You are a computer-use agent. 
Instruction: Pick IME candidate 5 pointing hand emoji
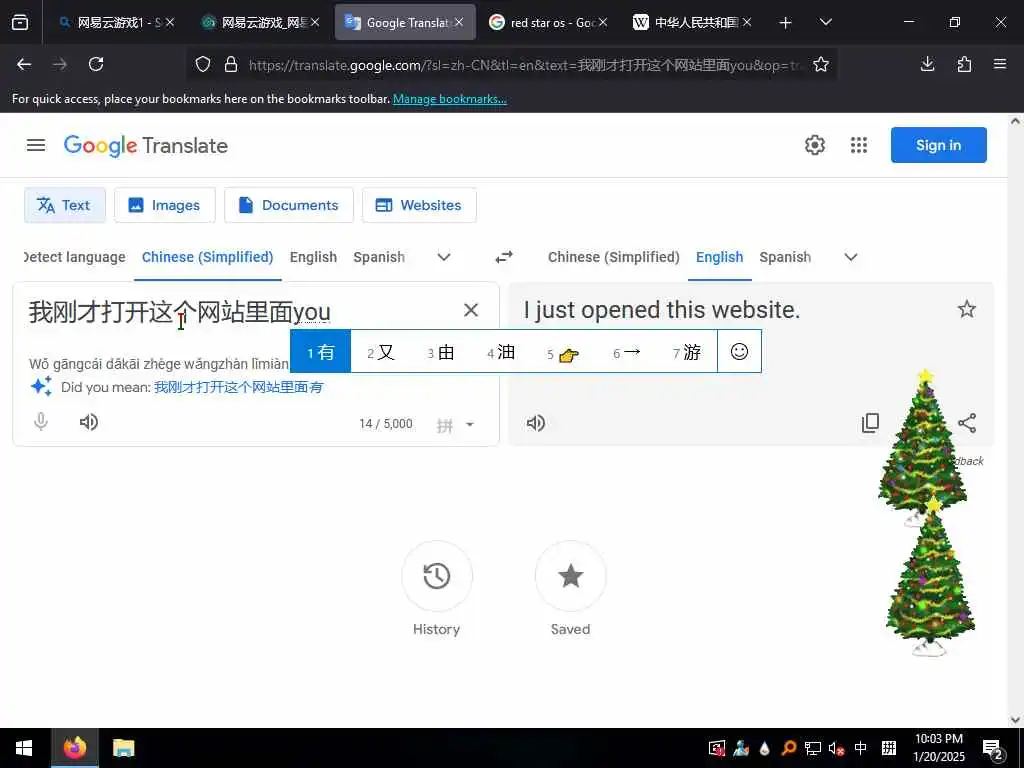(x=563, y=353)
